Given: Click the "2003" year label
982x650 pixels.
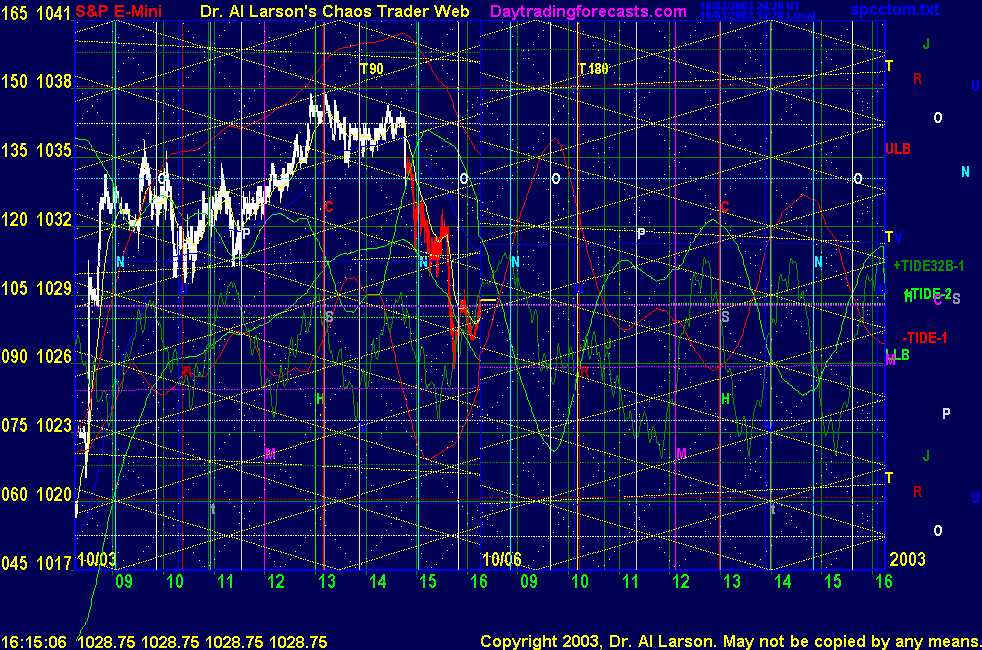Looking at the screenshot, I should pos(907,559).
